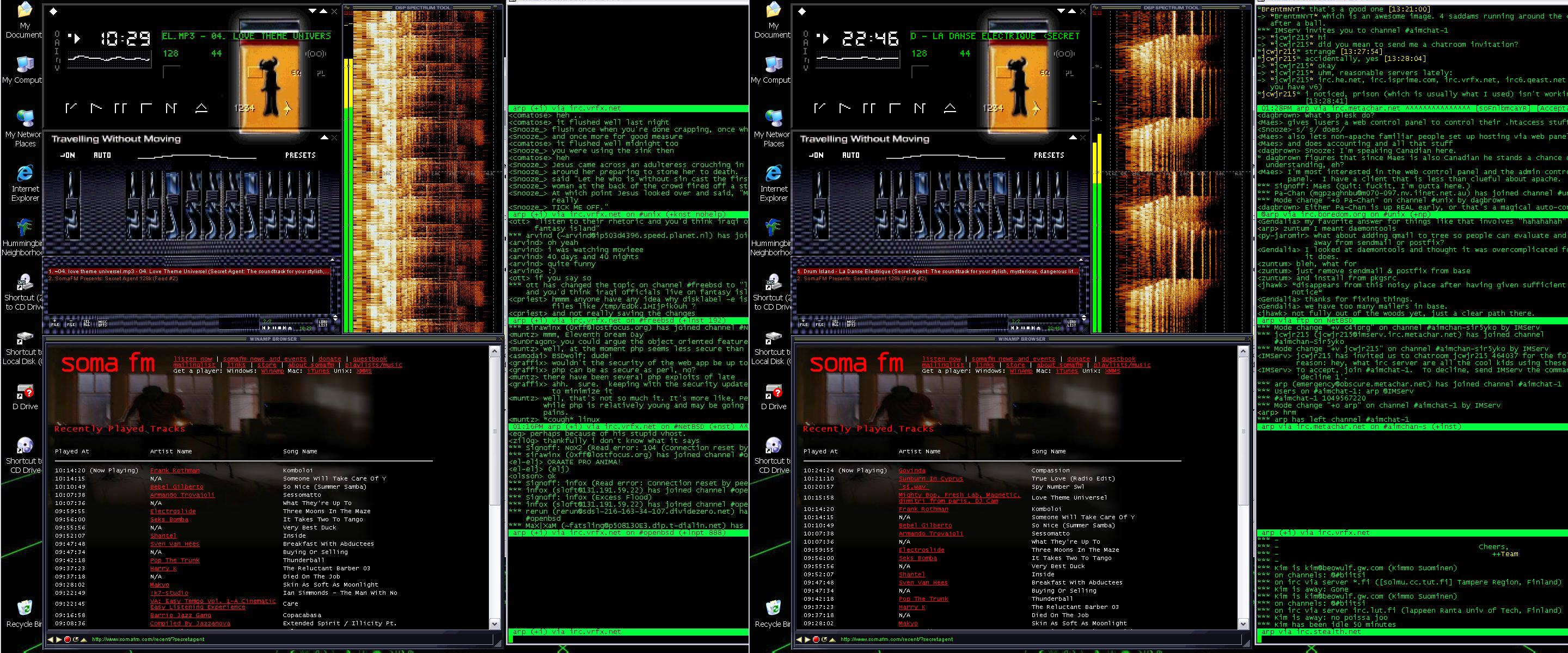Open Govinda artist link on the Compassion now-playing page
This screenshot has height=653, width=1568.
(x=911, y=470)
